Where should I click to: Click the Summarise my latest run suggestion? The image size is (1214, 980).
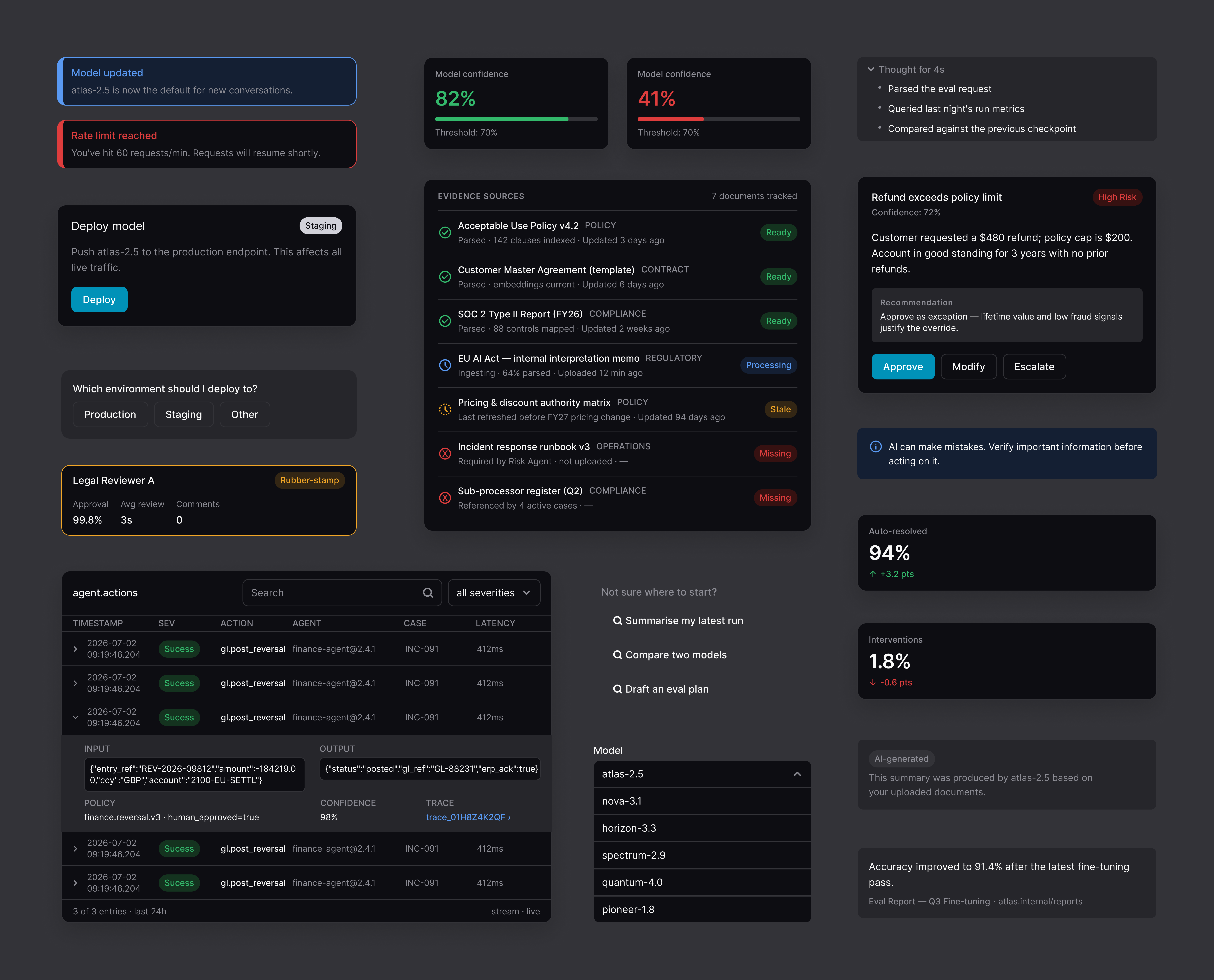[678, 620]
